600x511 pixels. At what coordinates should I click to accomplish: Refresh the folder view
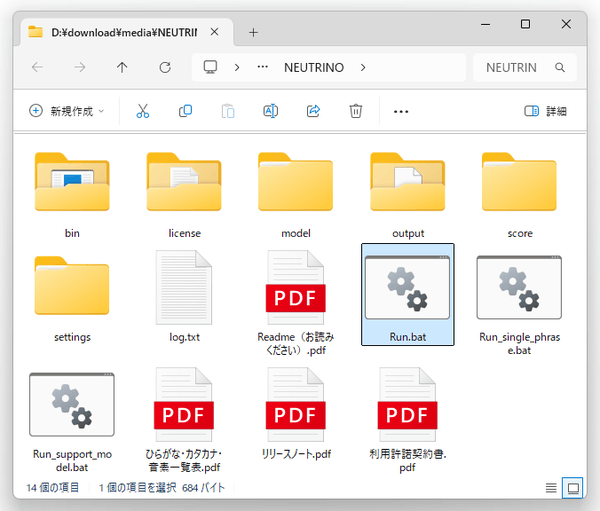(165, 67)
